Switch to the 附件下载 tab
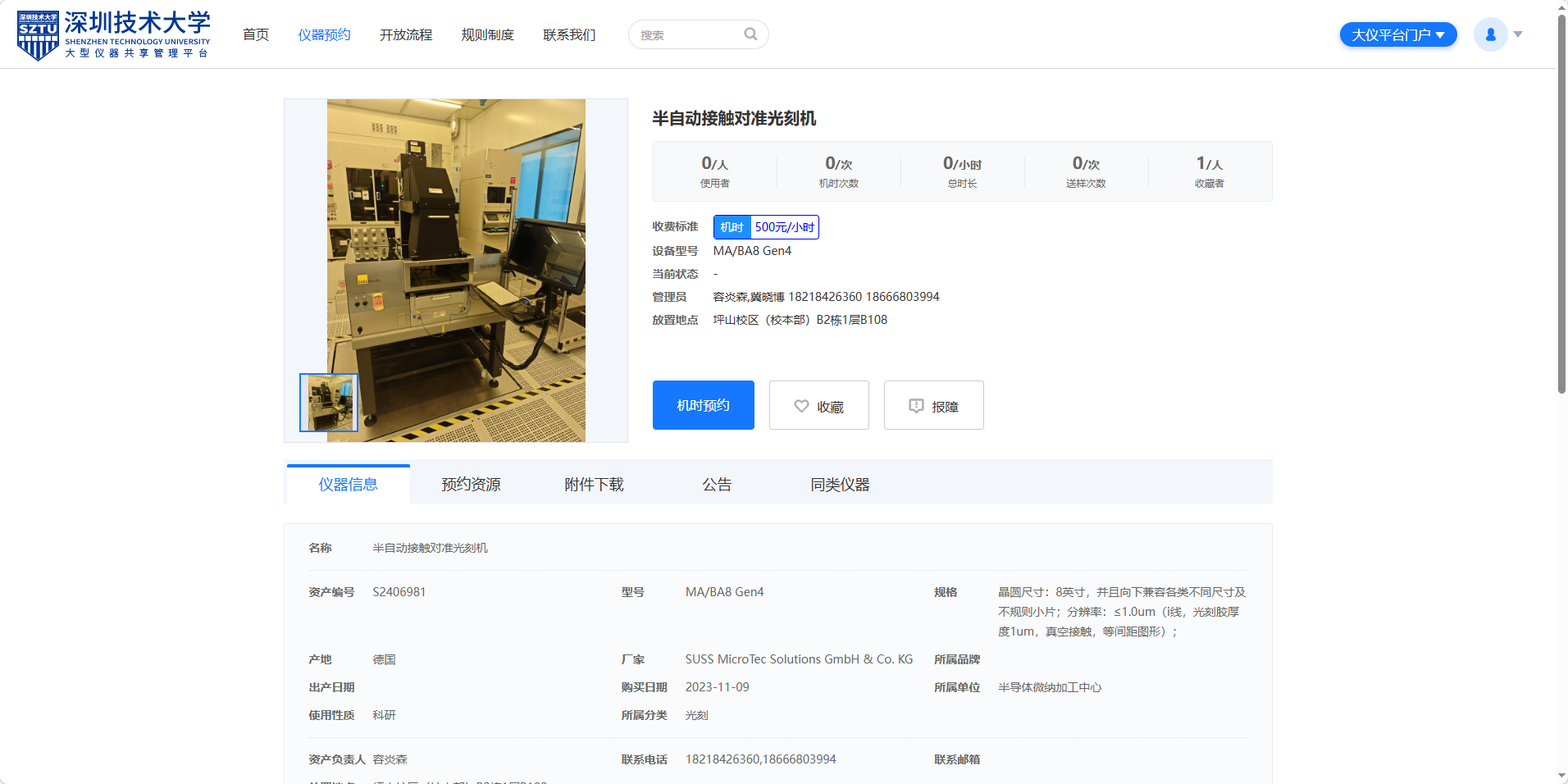 (x=594, y=485)
